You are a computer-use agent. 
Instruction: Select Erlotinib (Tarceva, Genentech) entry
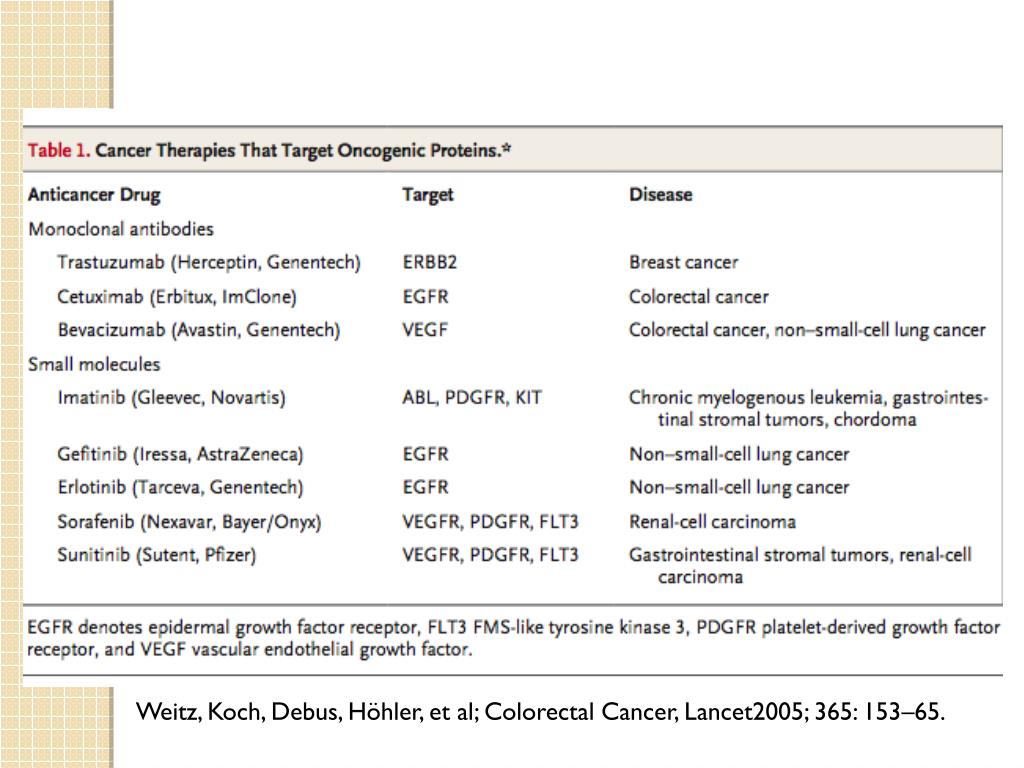coord(180,488)
